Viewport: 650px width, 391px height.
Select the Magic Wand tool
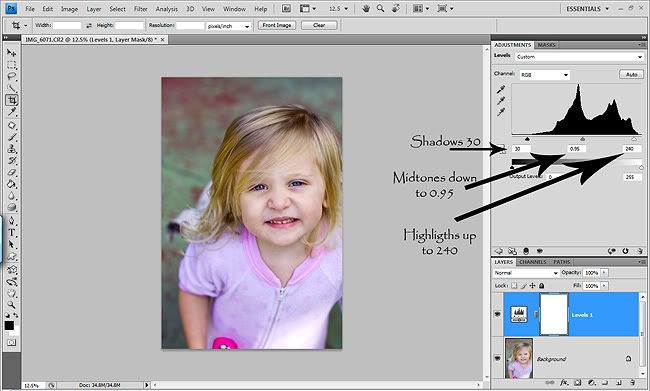(x=12, y=88)
